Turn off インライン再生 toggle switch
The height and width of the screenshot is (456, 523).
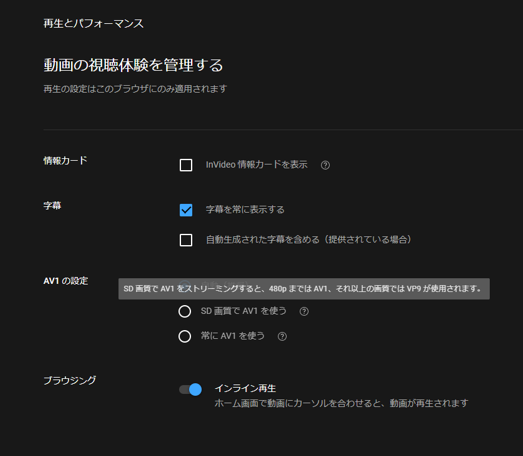tap(190, 389)
